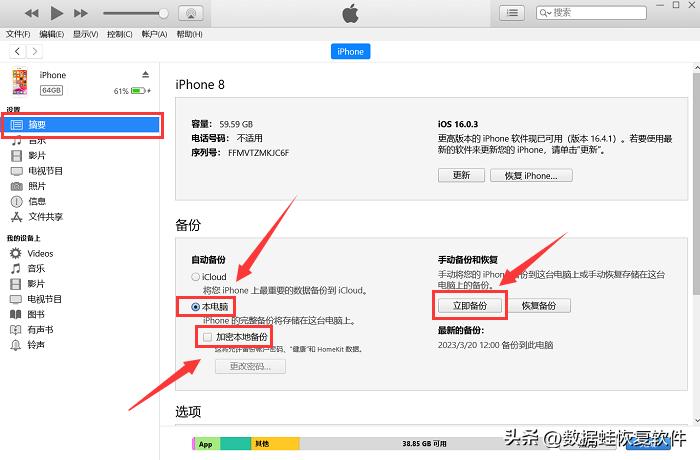This screenshot has height=460, width=700.
Task: Open 铃声 in the device list
Action: point(36,345)
